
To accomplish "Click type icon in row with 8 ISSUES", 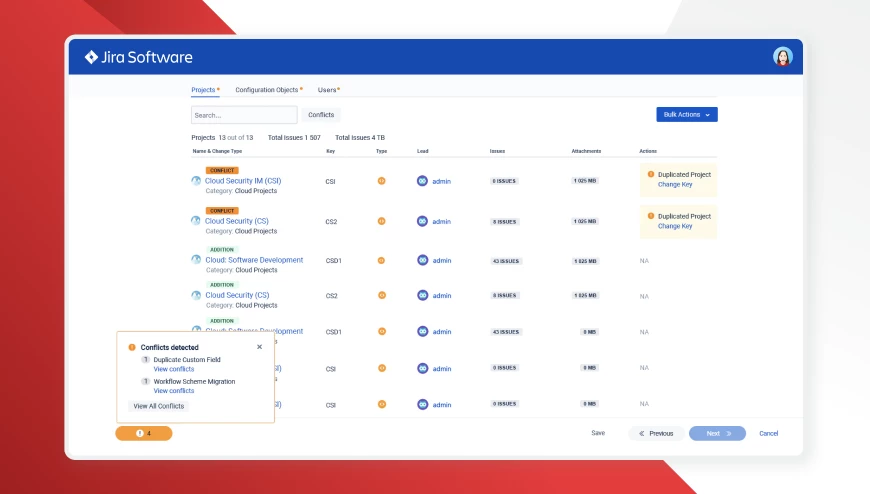I will 382,221.
